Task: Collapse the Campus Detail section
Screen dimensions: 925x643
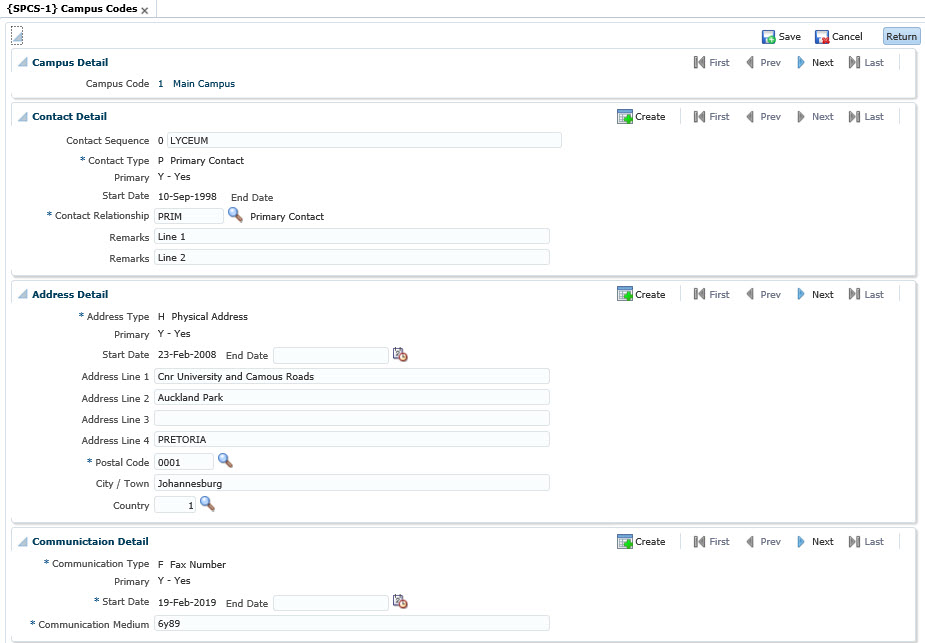Action: pos(23,63)
